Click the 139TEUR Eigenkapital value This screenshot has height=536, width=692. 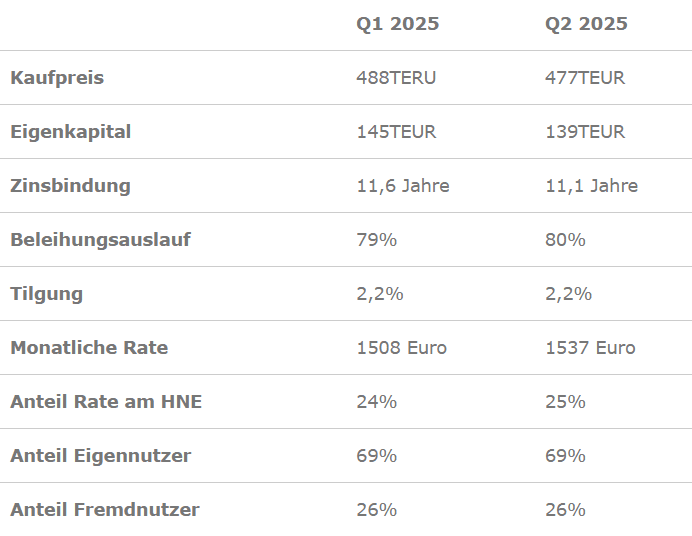(585, 132)
